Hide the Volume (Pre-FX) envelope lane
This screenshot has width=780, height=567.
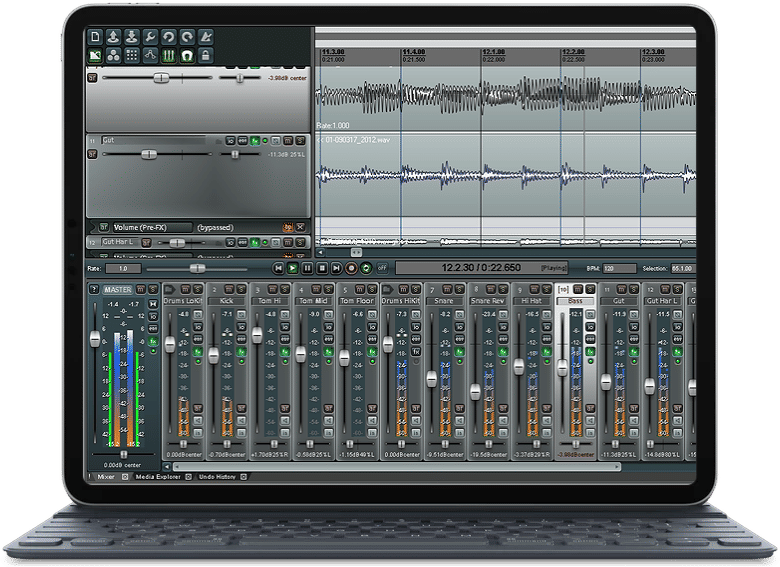tap(300, 228)
